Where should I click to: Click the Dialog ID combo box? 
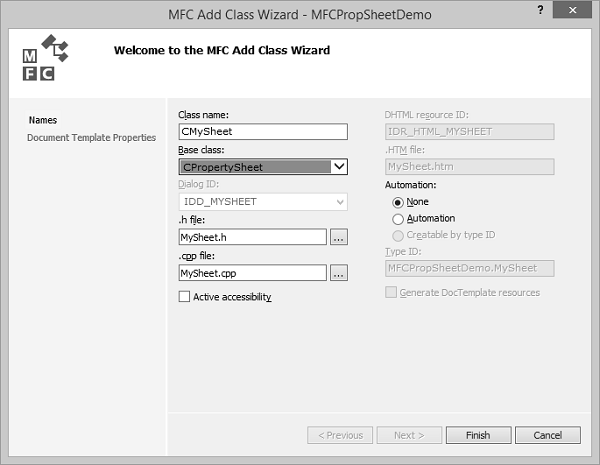[x=262, y=202]
